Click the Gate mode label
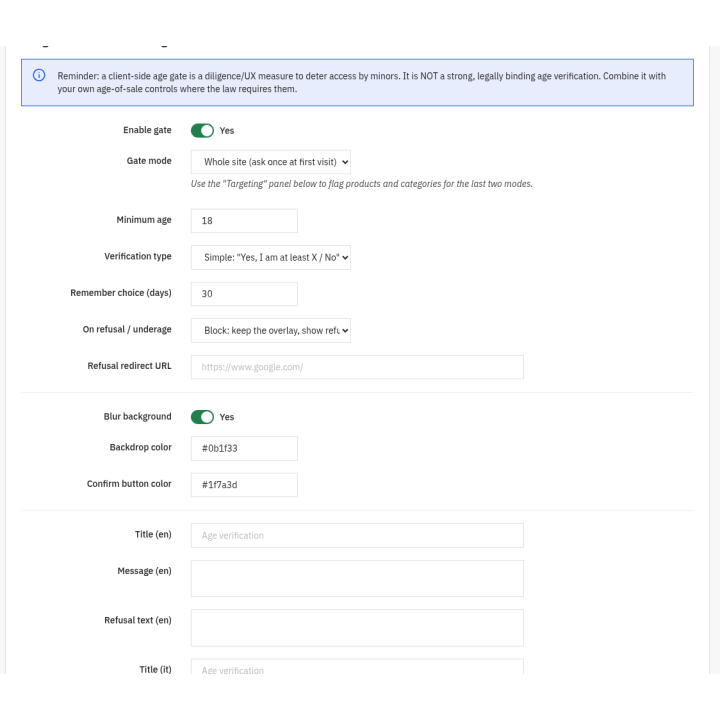 coord(149,161)
